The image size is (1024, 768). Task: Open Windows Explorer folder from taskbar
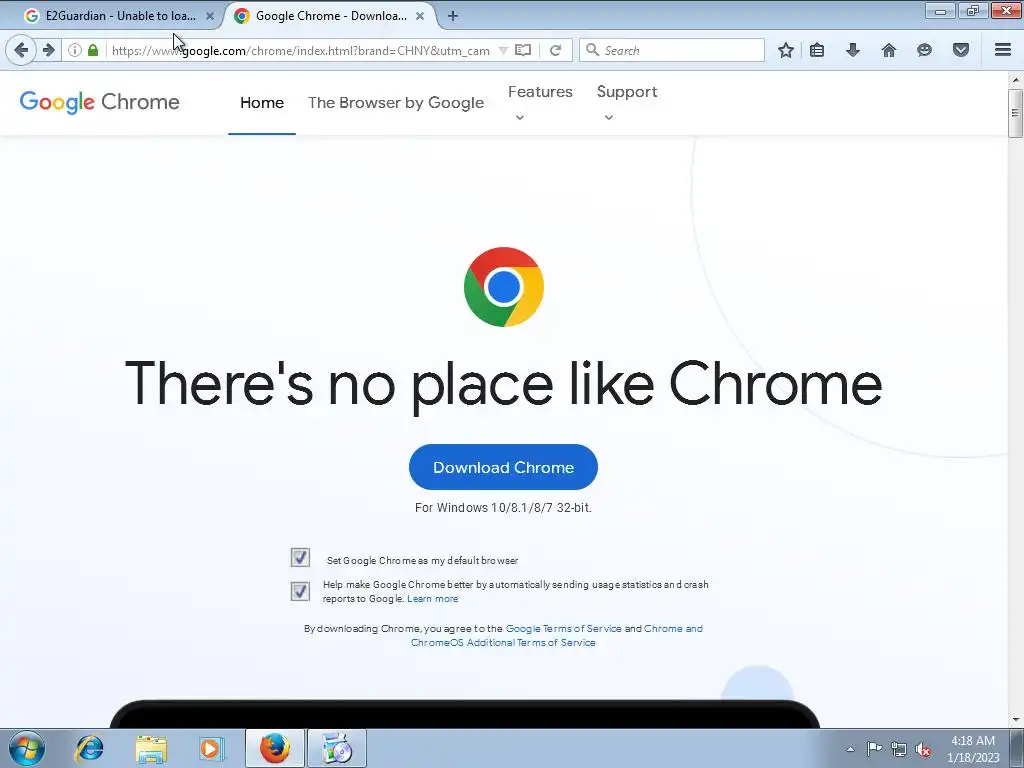pos(151,748)
